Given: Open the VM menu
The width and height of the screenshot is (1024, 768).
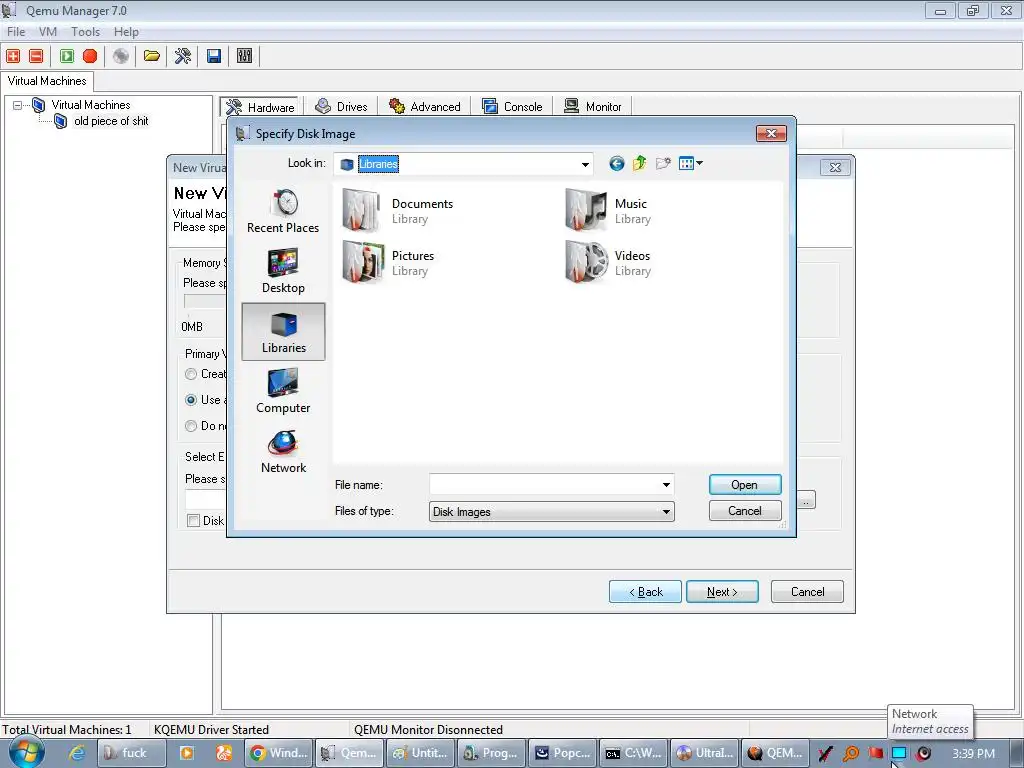Looking at the screenshot, I should click(48, 31).
